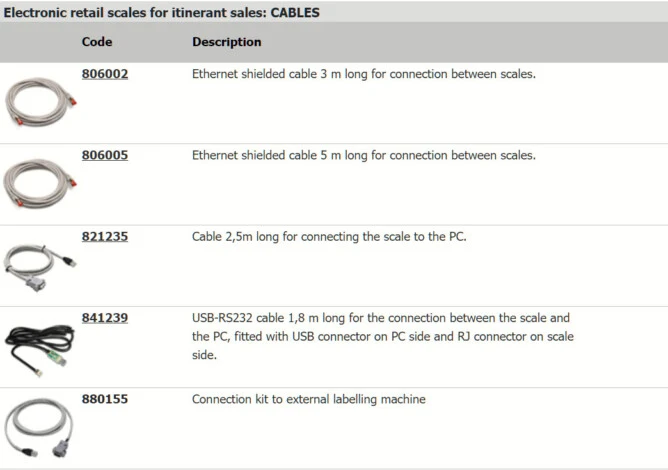Click the 806002 Ethernet cable thumbnail image
668x470 pixels.
pyautogui.click(x=40, y=102)
